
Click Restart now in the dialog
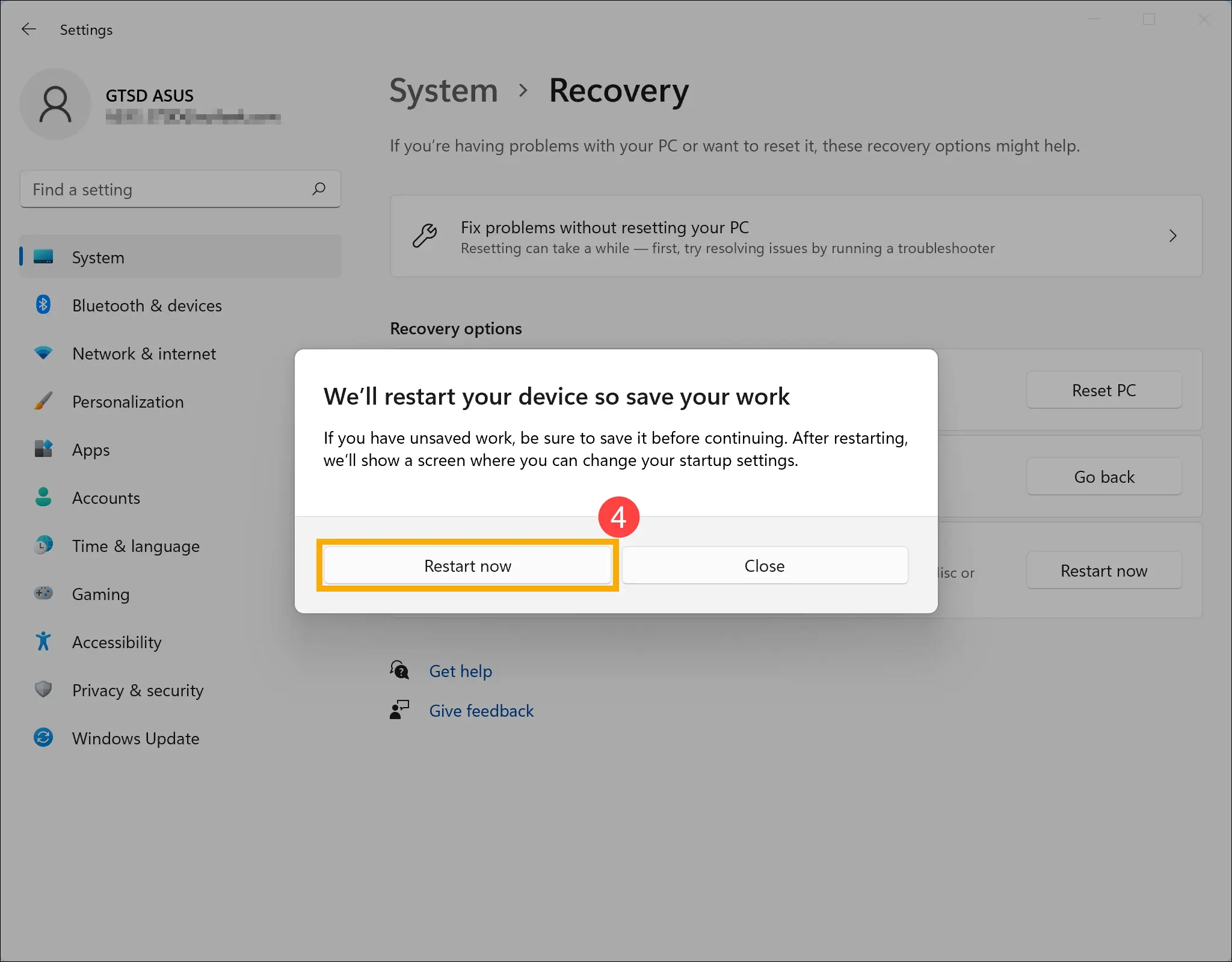click(x=467, y=565)
